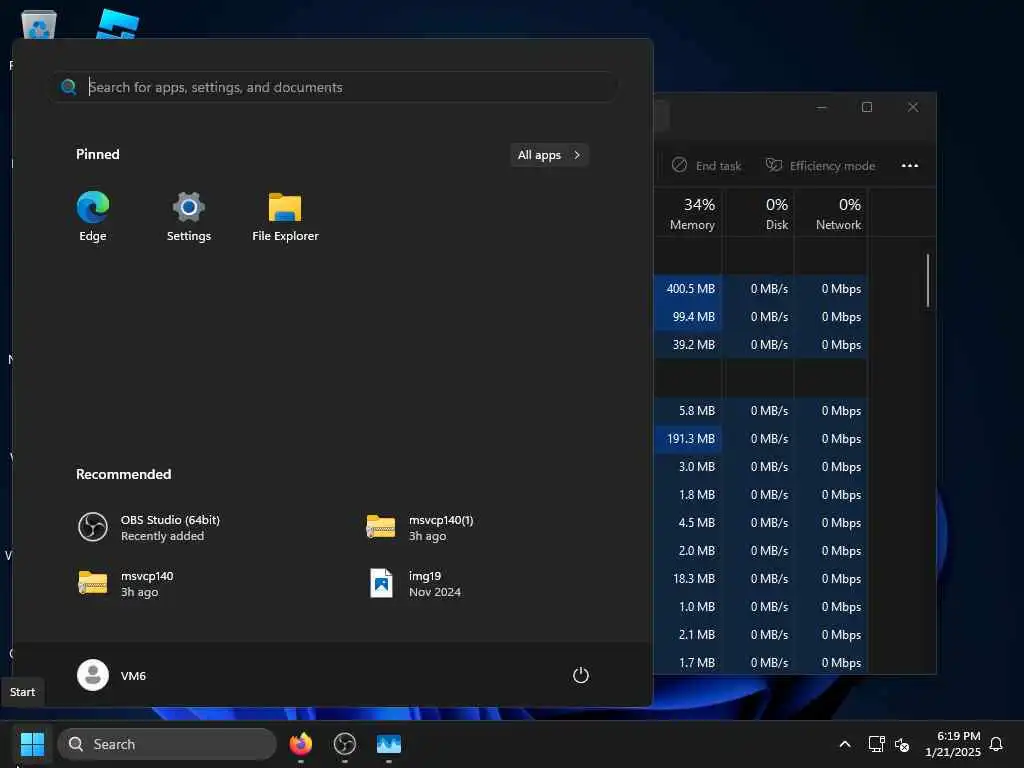Select the 191.3 MB memory row
Screen dimensions: 1024x768
[761, 438]
